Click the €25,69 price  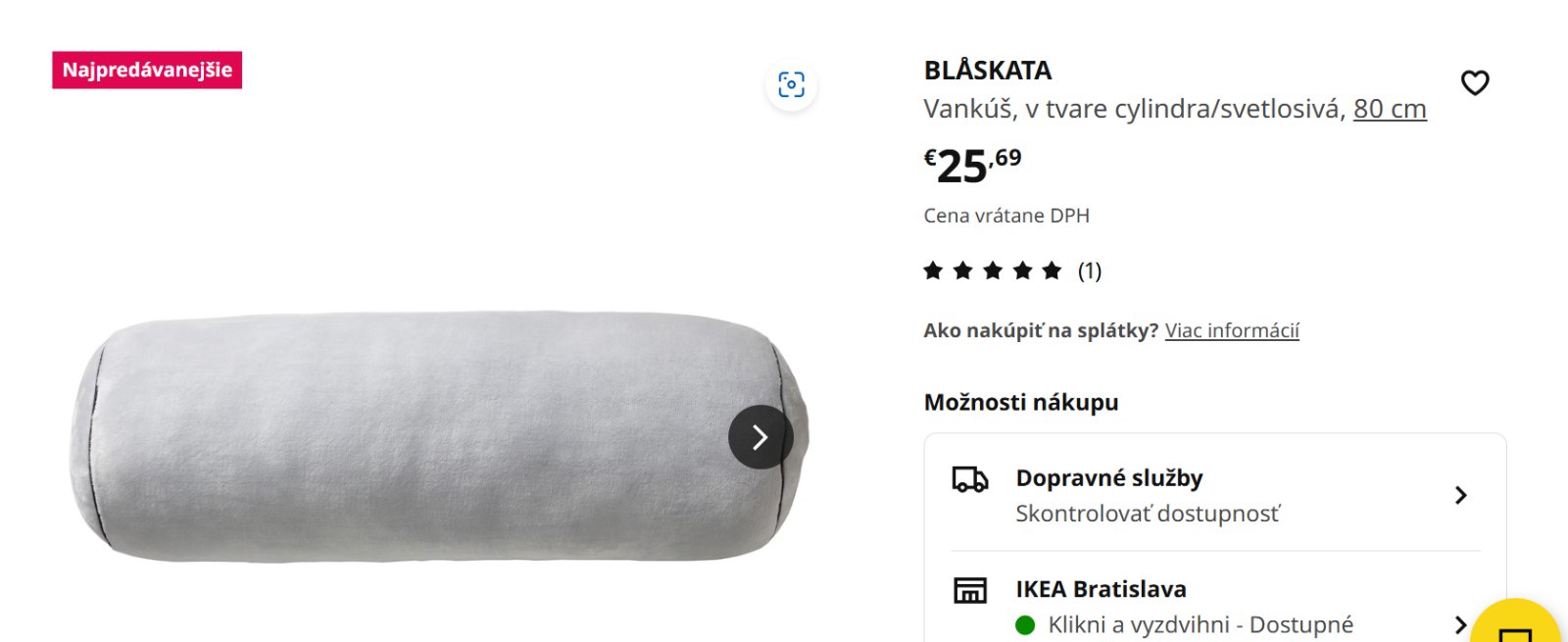pos(972,166)
